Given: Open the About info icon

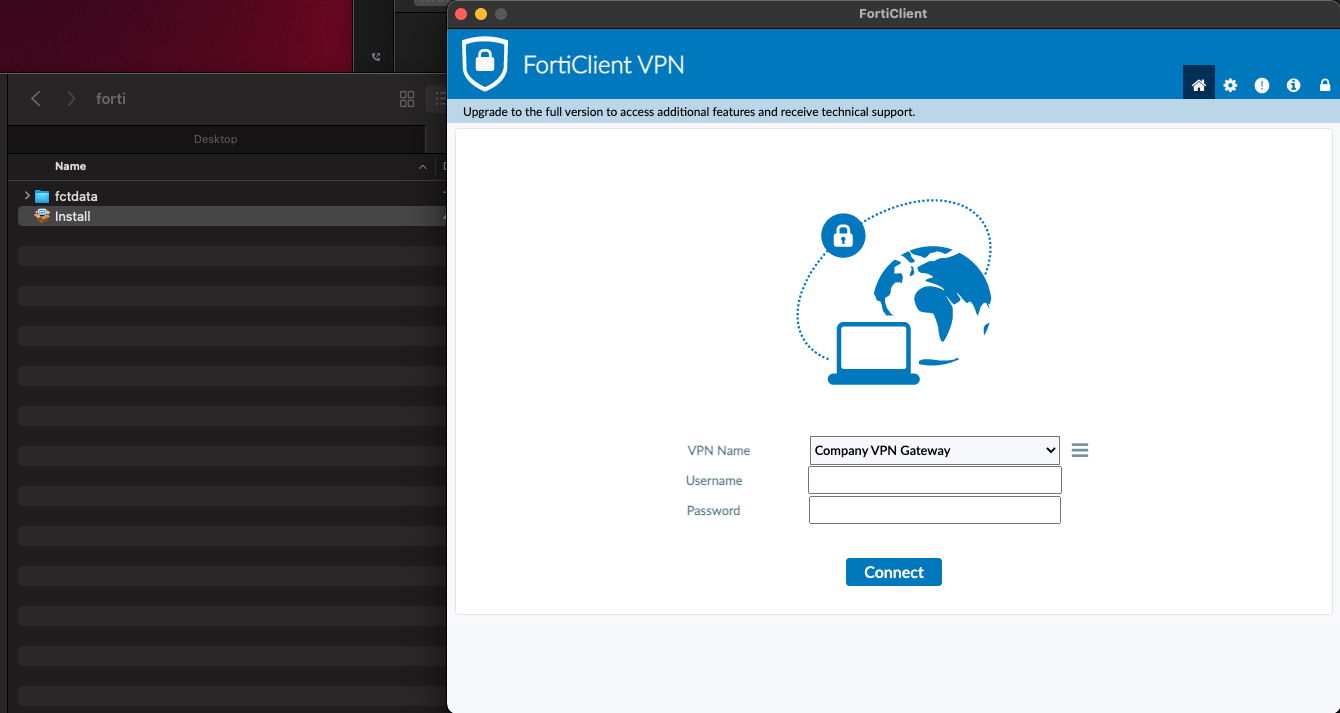Looking at the screenshot, I should click(1293, 85).
